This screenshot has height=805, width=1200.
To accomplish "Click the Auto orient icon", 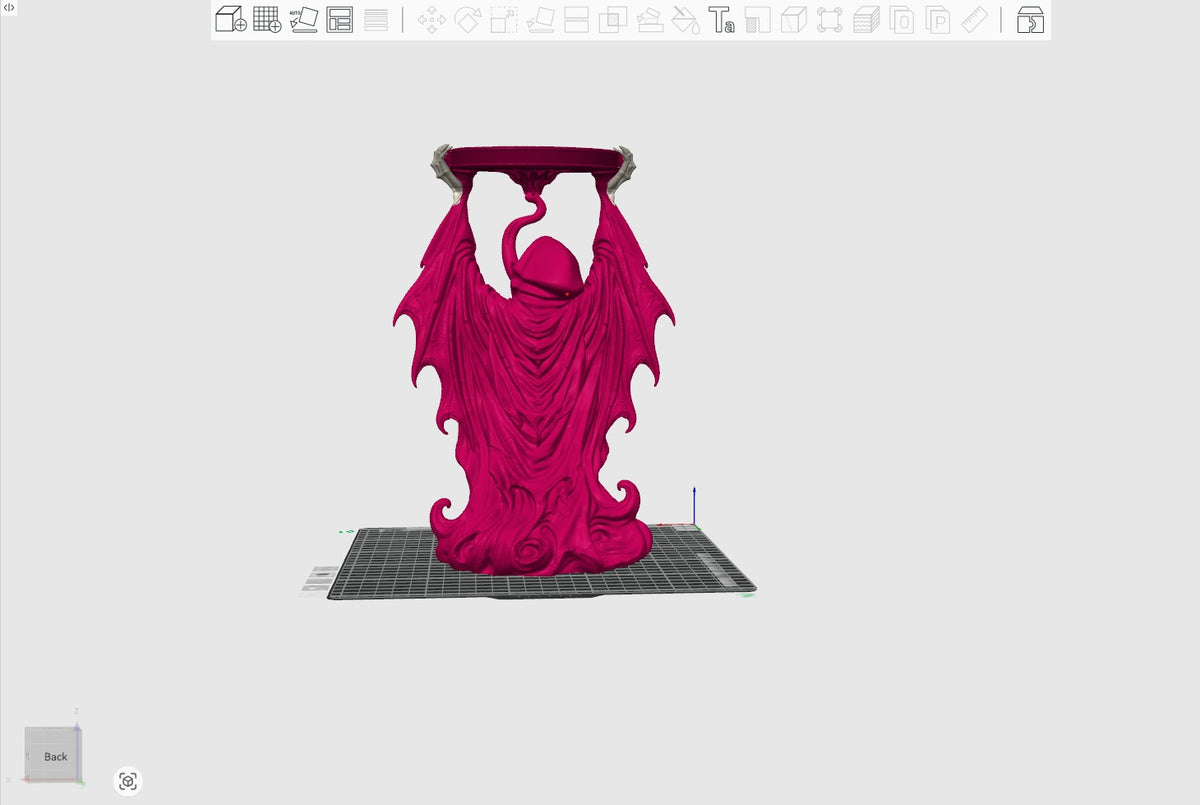I will coord(304,19).
